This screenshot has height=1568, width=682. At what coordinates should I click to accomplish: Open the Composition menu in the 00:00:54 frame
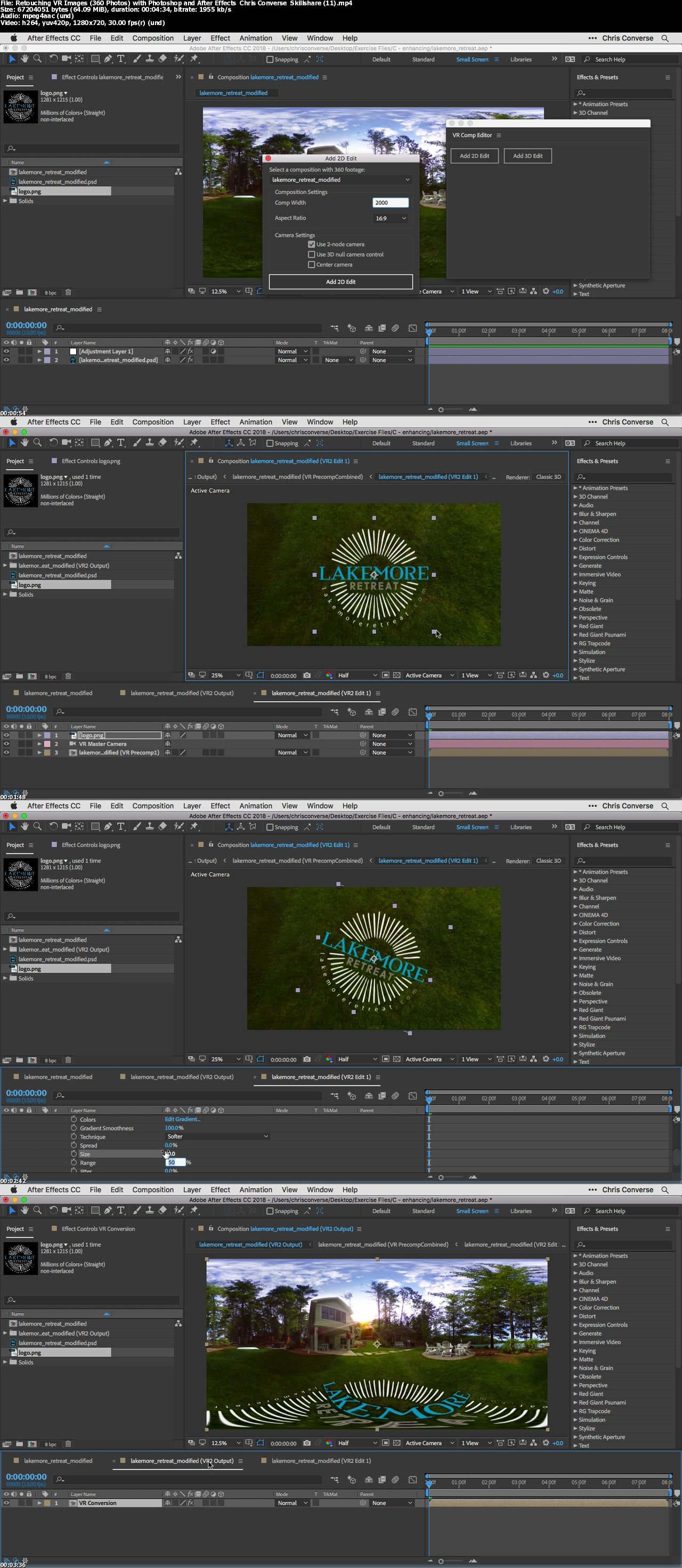[x=153, y=38]
